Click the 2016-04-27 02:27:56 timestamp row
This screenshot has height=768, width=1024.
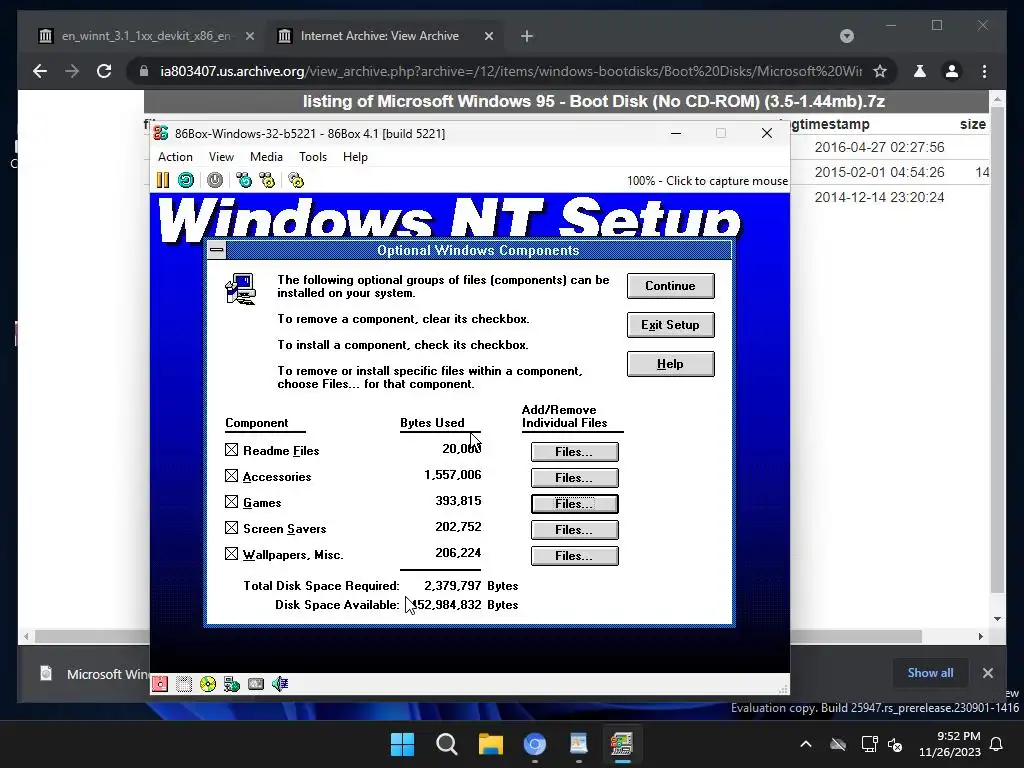879,148
